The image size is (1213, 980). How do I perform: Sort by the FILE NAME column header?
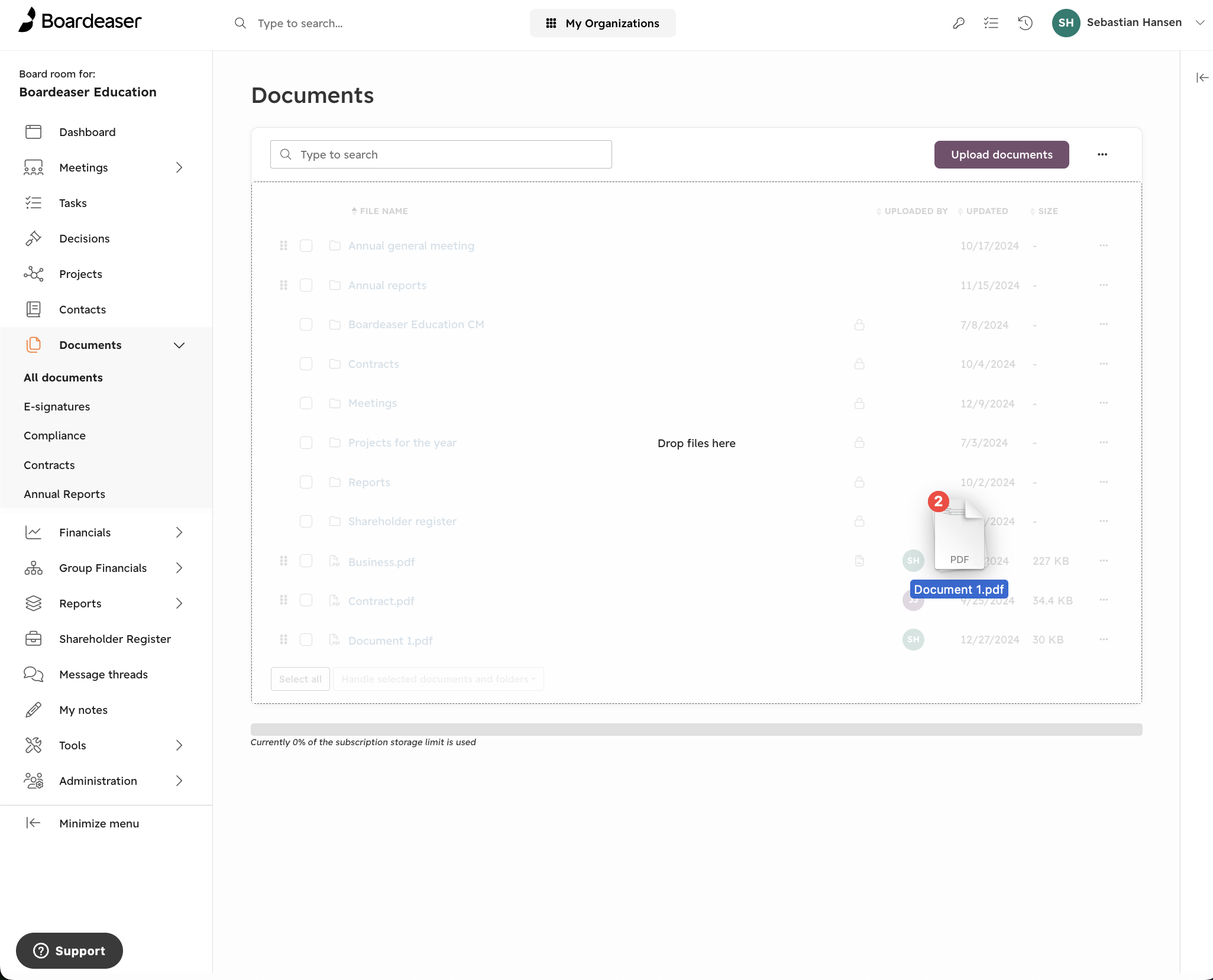(380, 211)
